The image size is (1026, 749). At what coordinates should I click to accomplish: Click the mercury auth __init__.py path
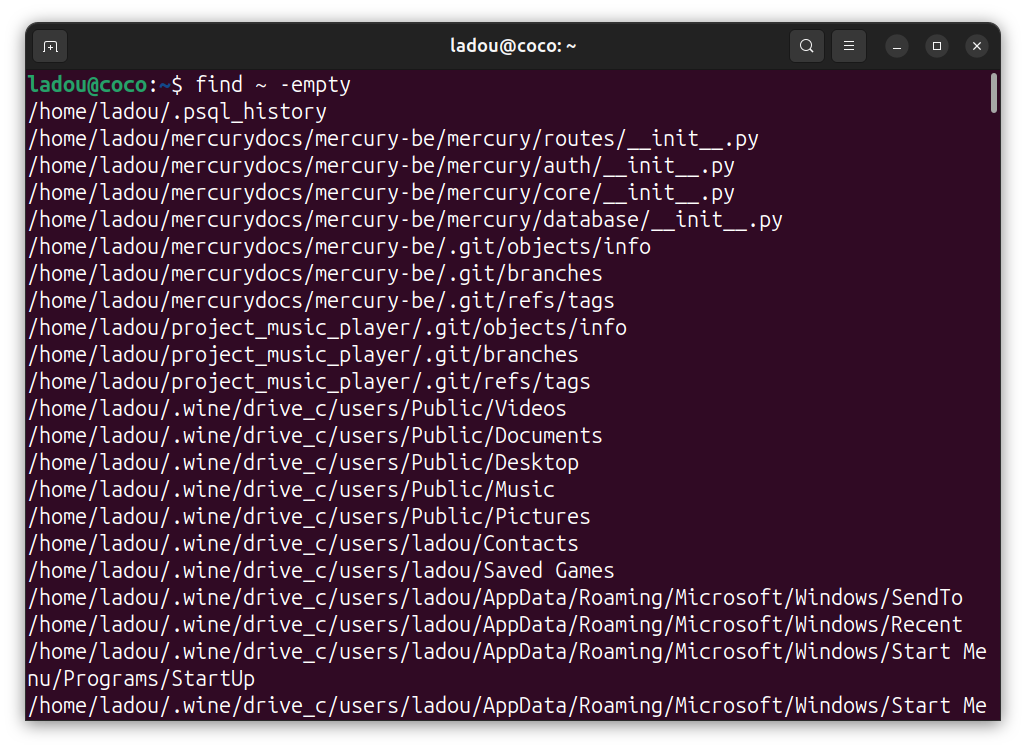[381, 165]
